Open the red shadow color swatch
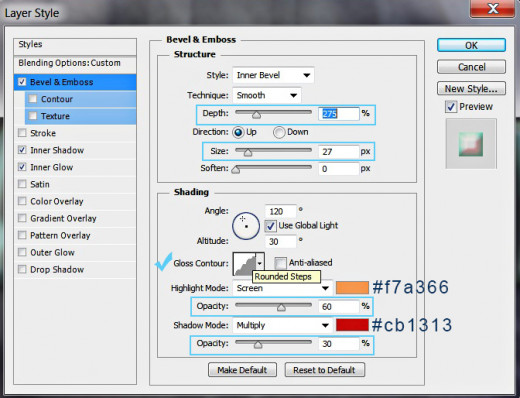 coord(352,325)
